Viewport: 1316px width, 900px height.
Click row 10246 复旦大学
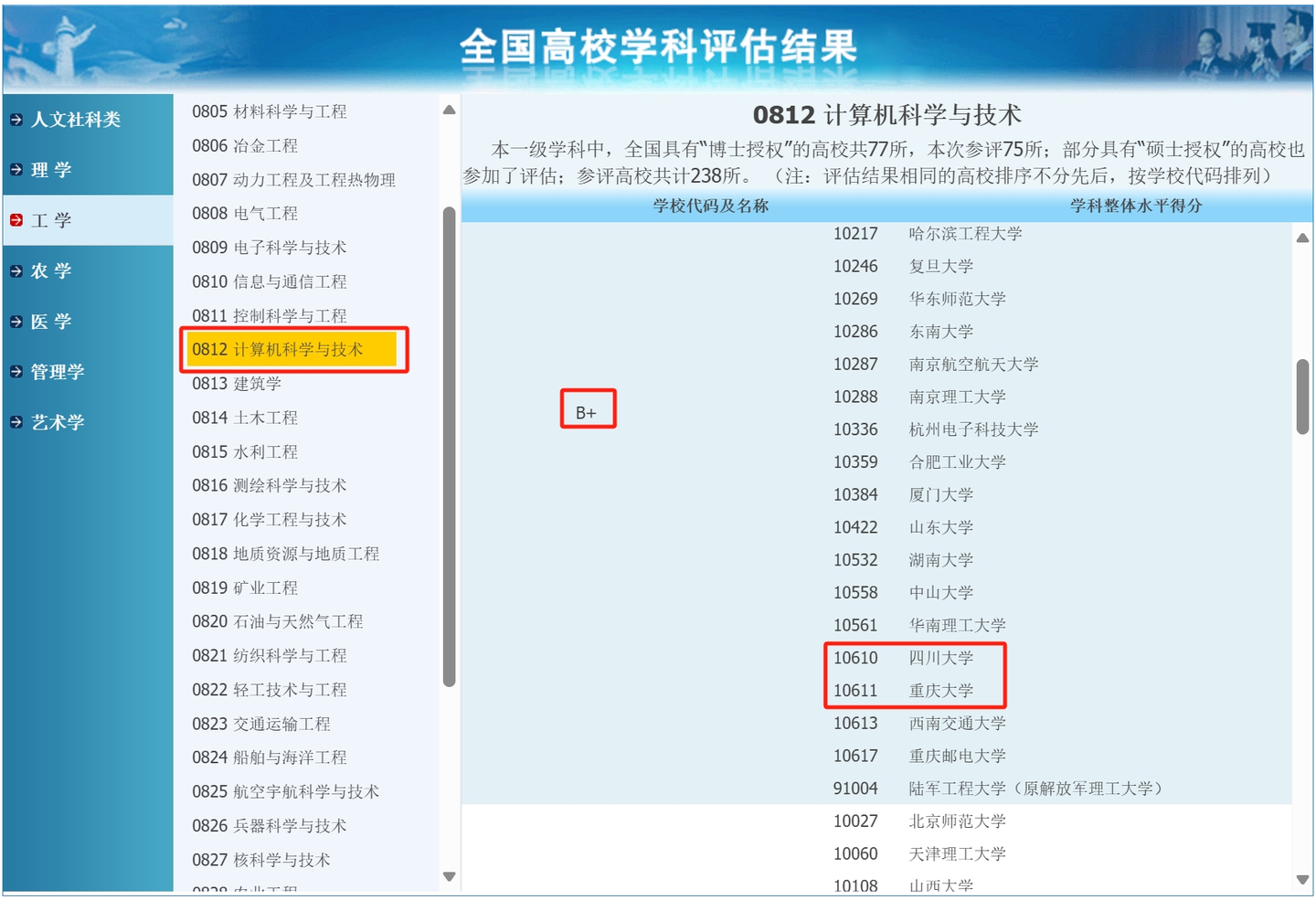[x=903, y=267]
